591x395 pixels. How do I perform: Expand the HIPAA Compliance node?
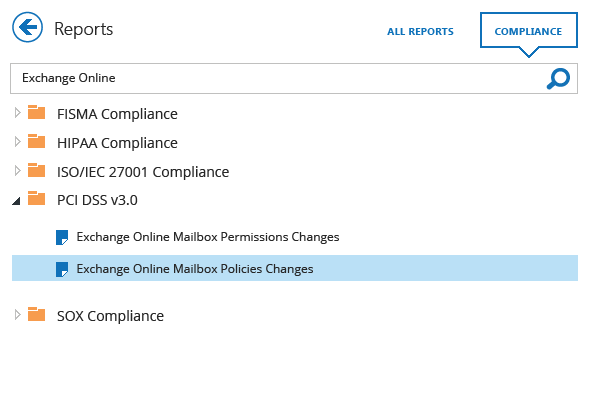[x=17, y=142]
